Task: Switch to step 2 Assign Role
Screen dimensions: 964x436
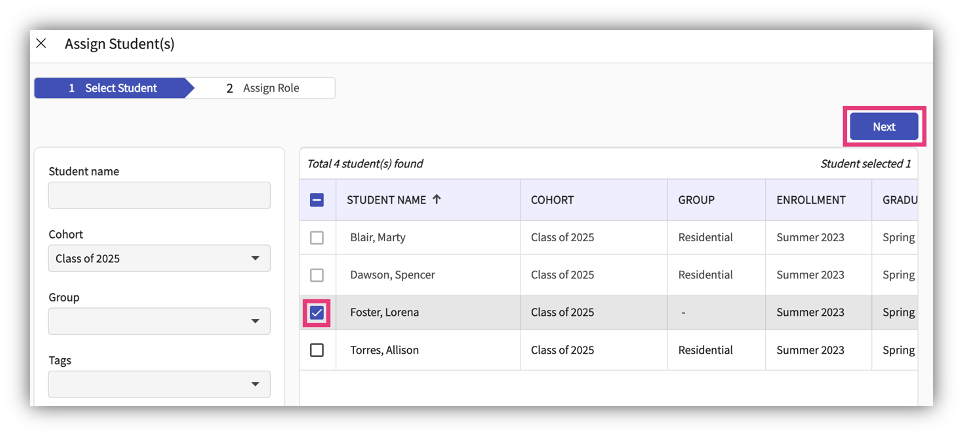Action: coord(263,88)
